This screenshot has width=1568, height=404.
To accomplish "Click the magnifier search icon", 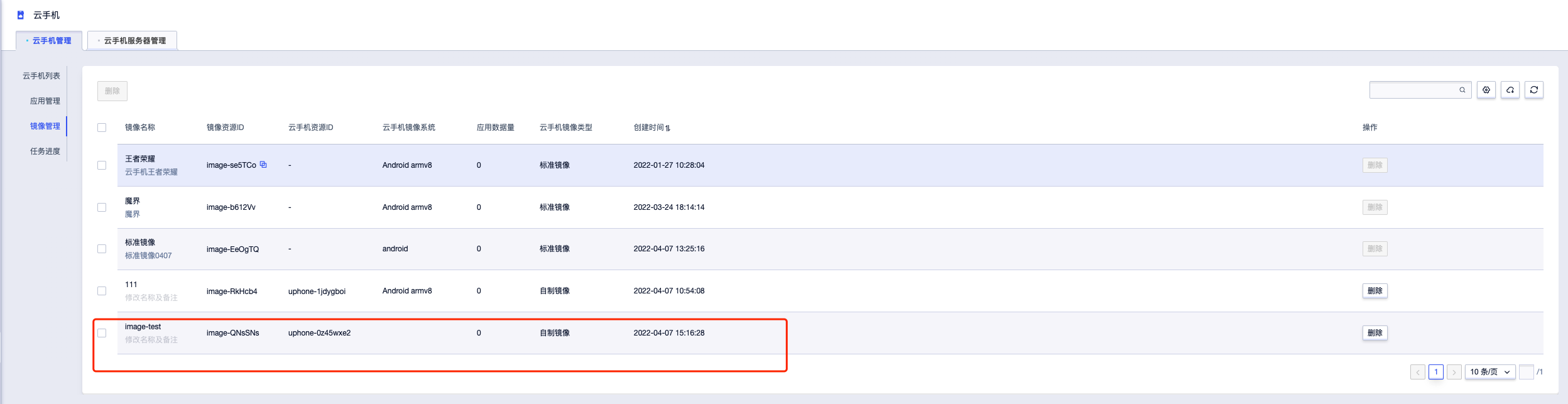I will pos(1462,90).
